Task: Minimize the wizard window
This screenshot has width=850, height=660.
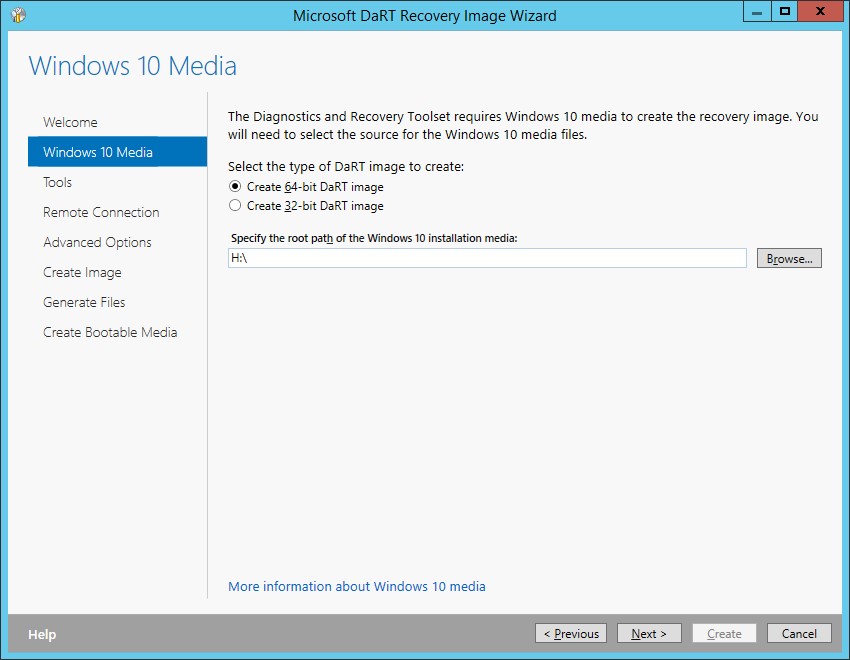Action: [756, 12]
